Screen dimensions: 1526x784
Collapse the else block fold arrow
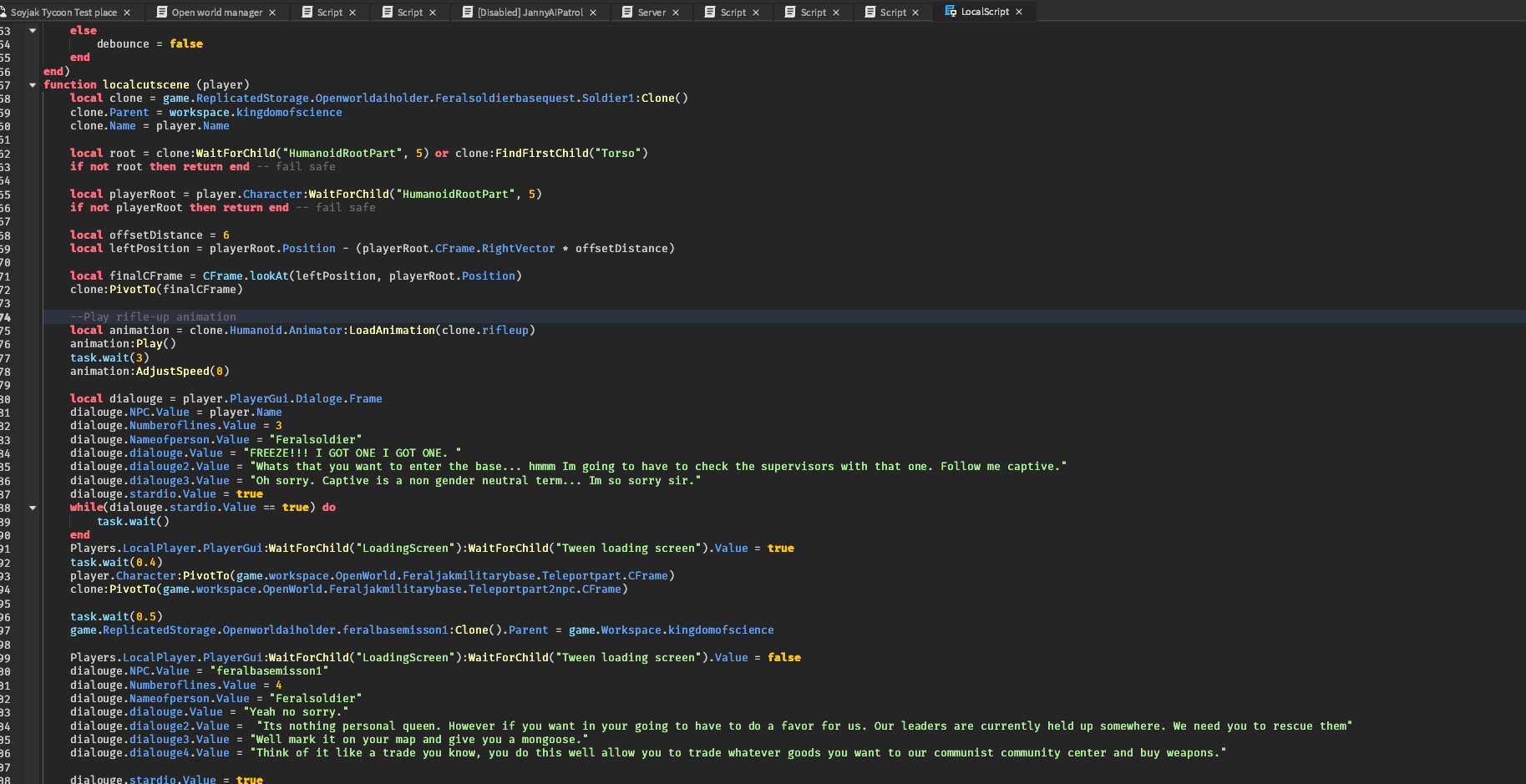[x=33, y=30]
